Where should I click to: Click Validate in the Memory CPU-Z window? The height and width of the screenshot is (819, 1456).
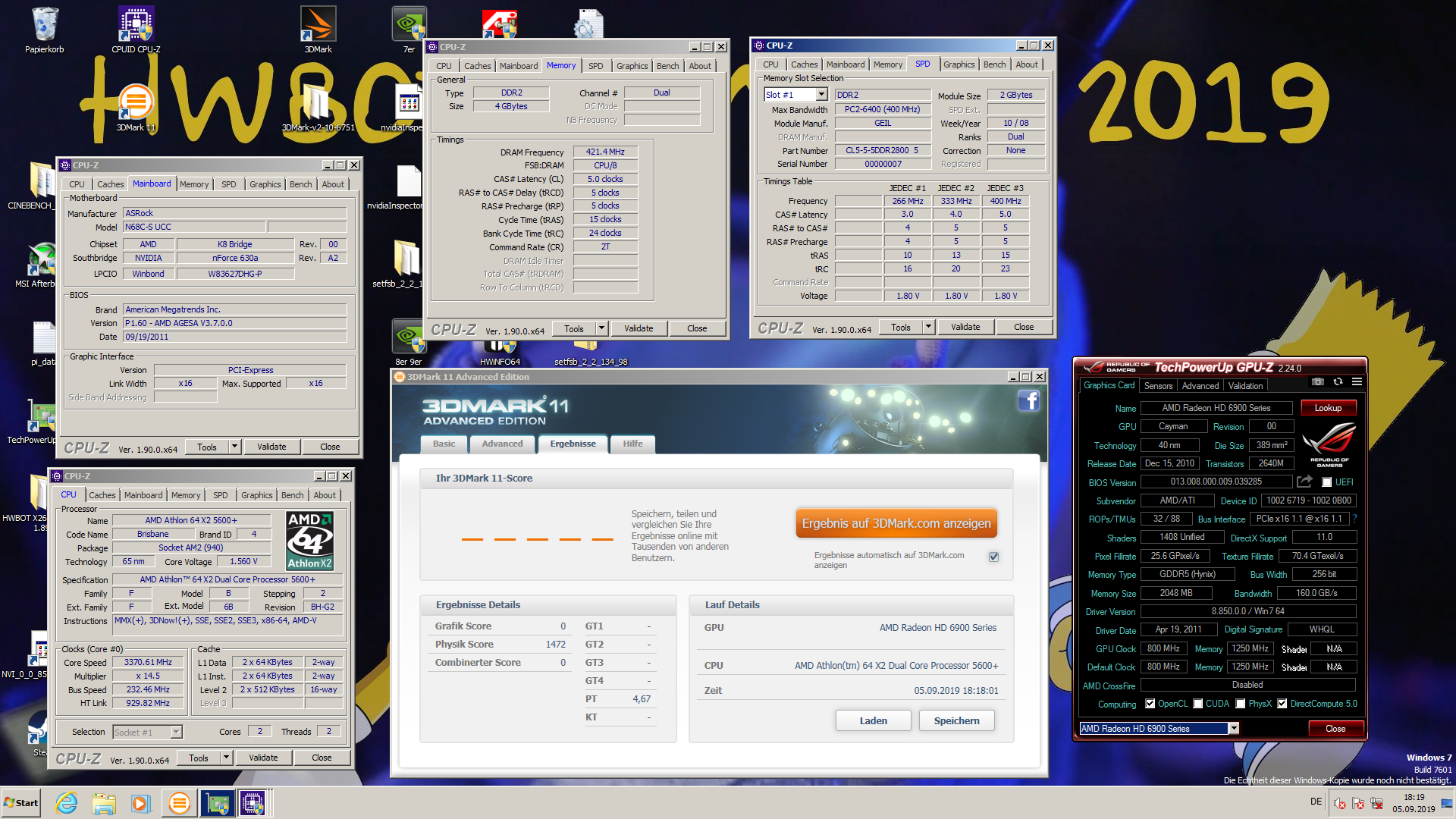[639, 328]
